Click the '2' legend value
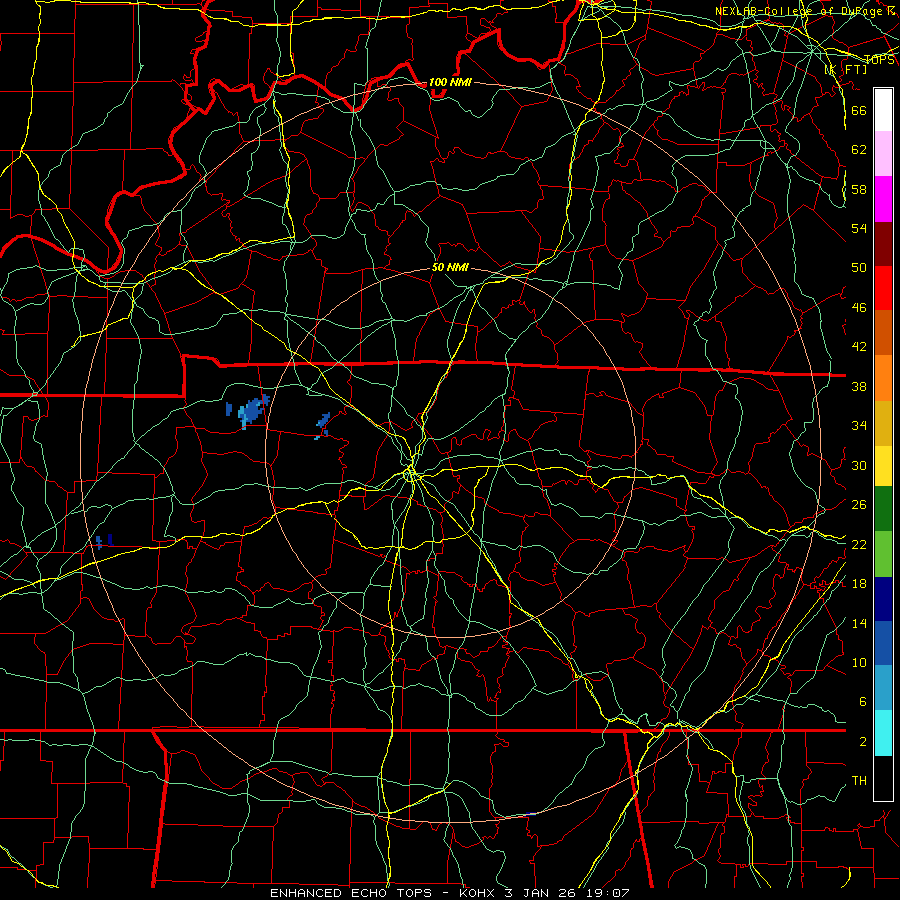 (x=862, y=742)
